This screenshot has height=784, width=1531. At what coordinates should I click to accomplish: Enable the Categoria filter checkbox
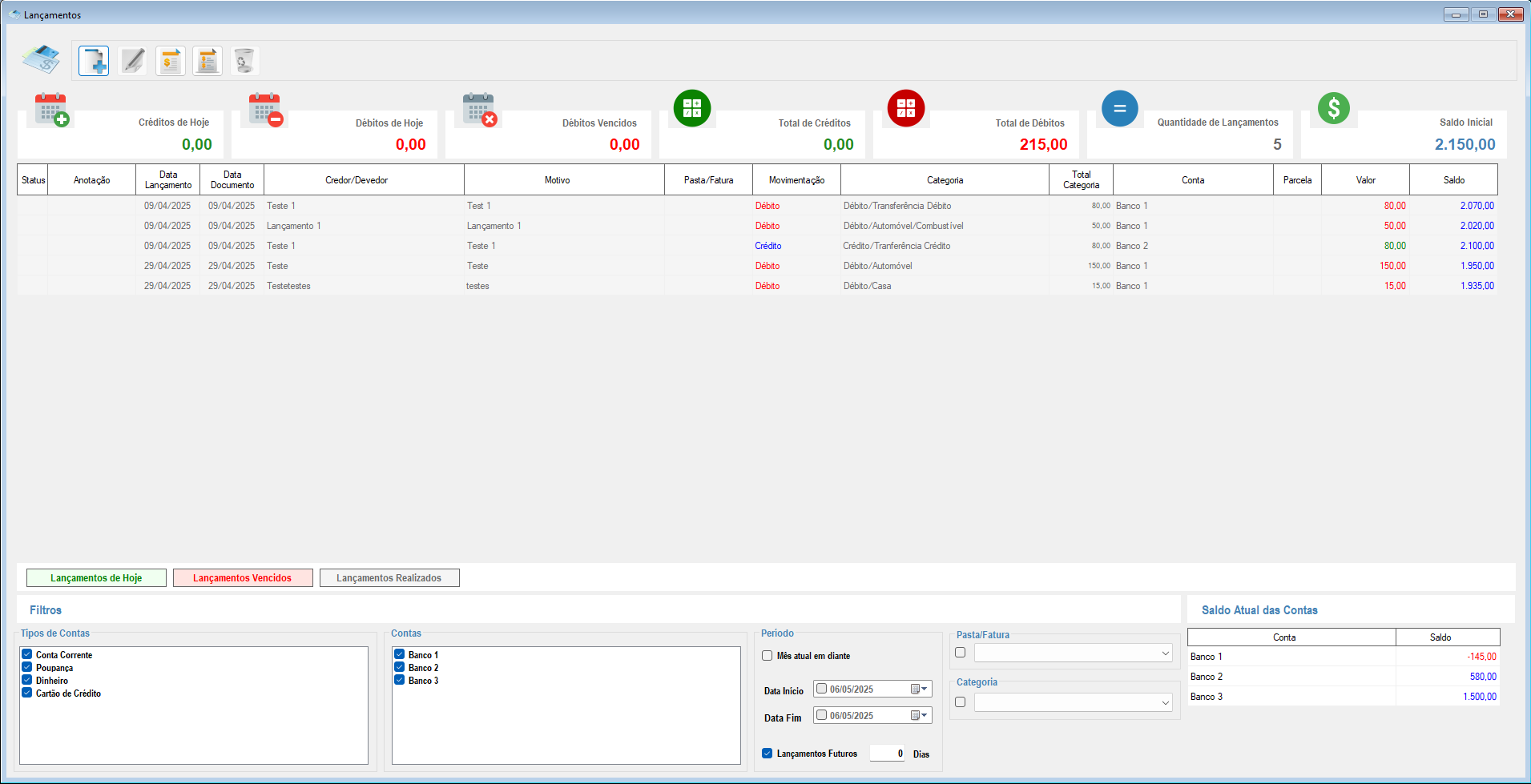(960, 702)
